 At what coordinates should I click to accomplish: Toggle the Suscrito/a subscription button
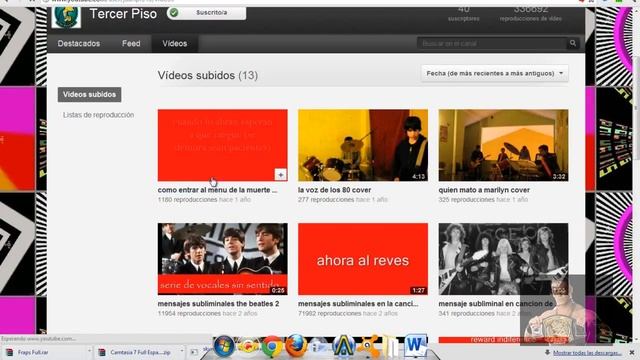click(206, 13)
